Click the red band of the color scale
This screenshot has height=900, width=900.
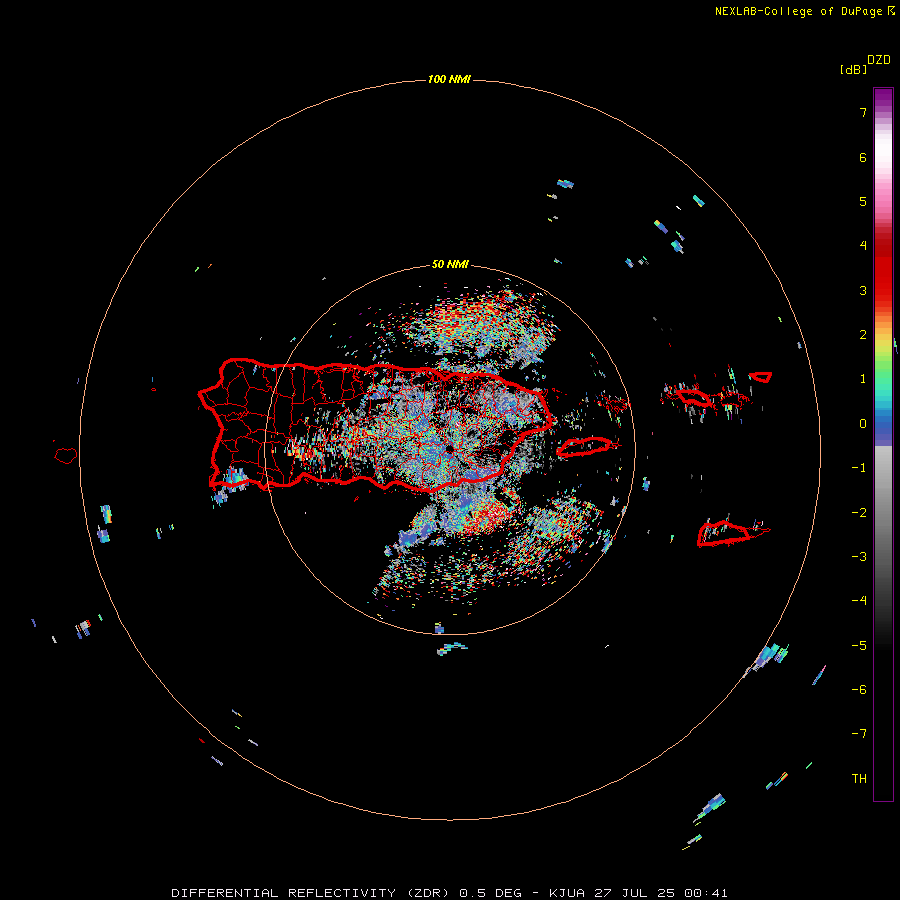pyautogui.click(x=883, y=270)
